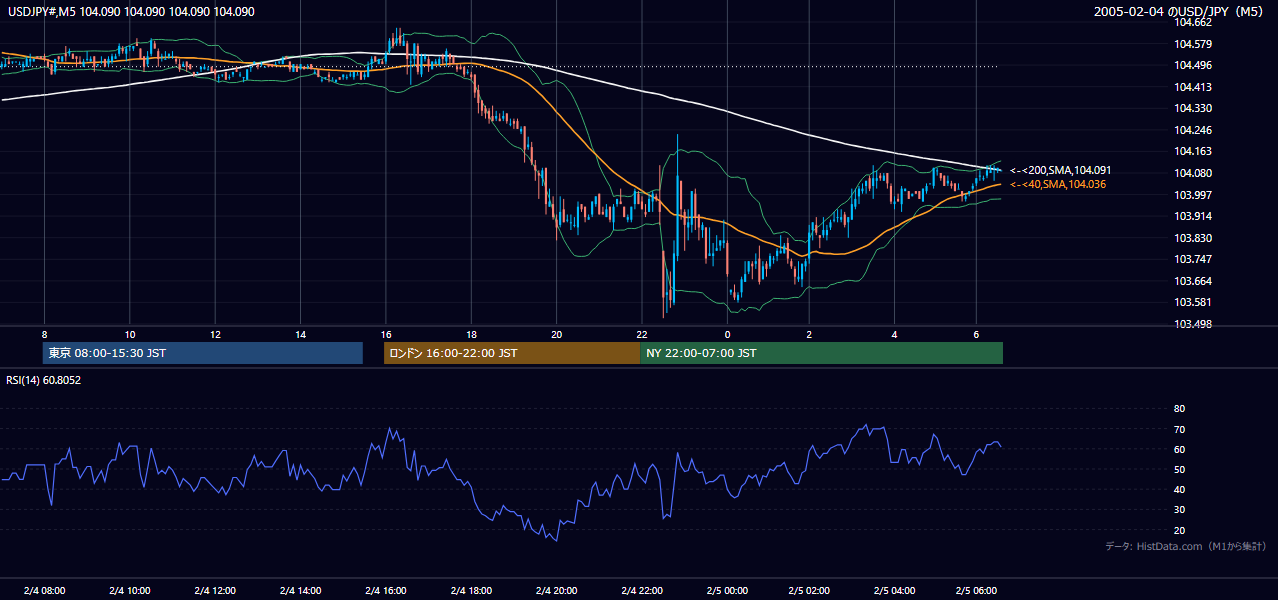This screenshot has width=1278, height=600.
Task: Click price axis label 103.664
Action: click(1193, 281)
